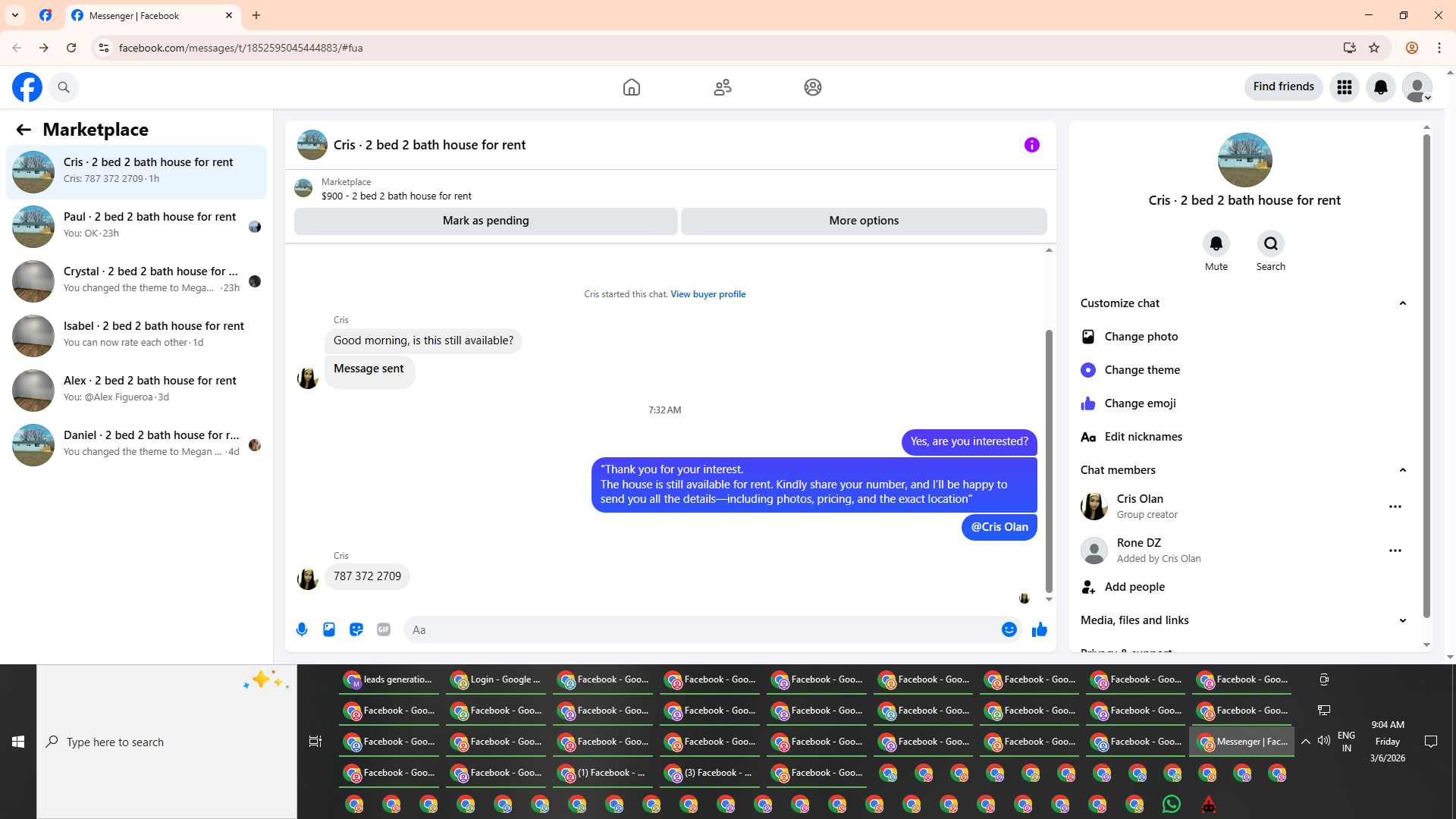
Task: Collapse the Customize chat section
Action: point(1402,303)
